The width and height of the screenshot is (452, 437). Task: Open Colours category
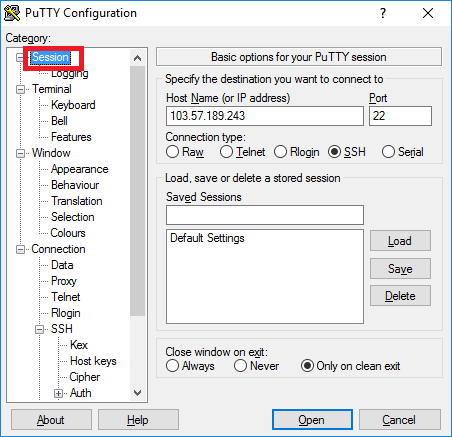click(x=68, y=233)
